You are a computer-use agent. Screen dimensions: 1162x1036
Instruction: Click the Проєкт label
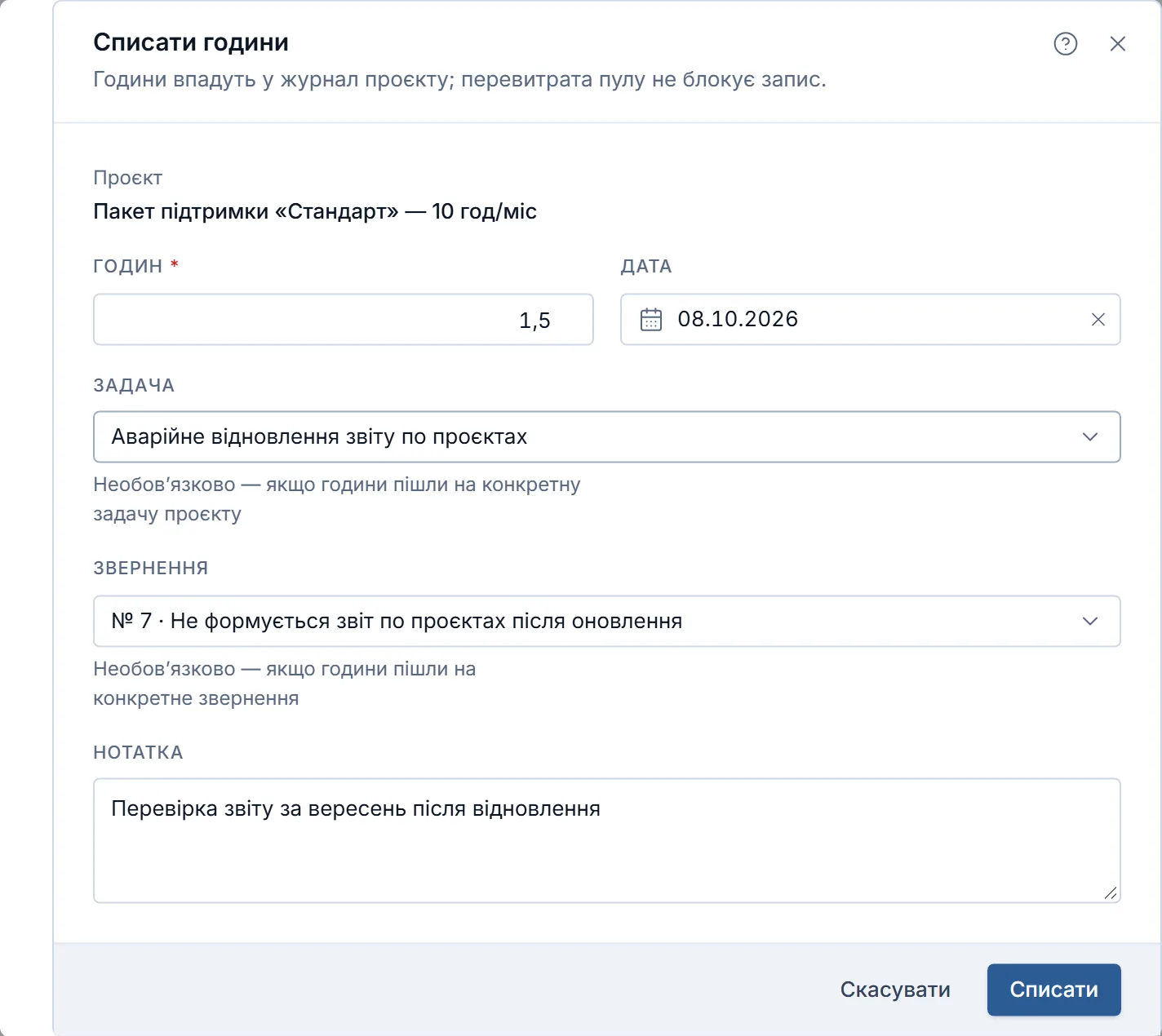(x=128, y=178)
